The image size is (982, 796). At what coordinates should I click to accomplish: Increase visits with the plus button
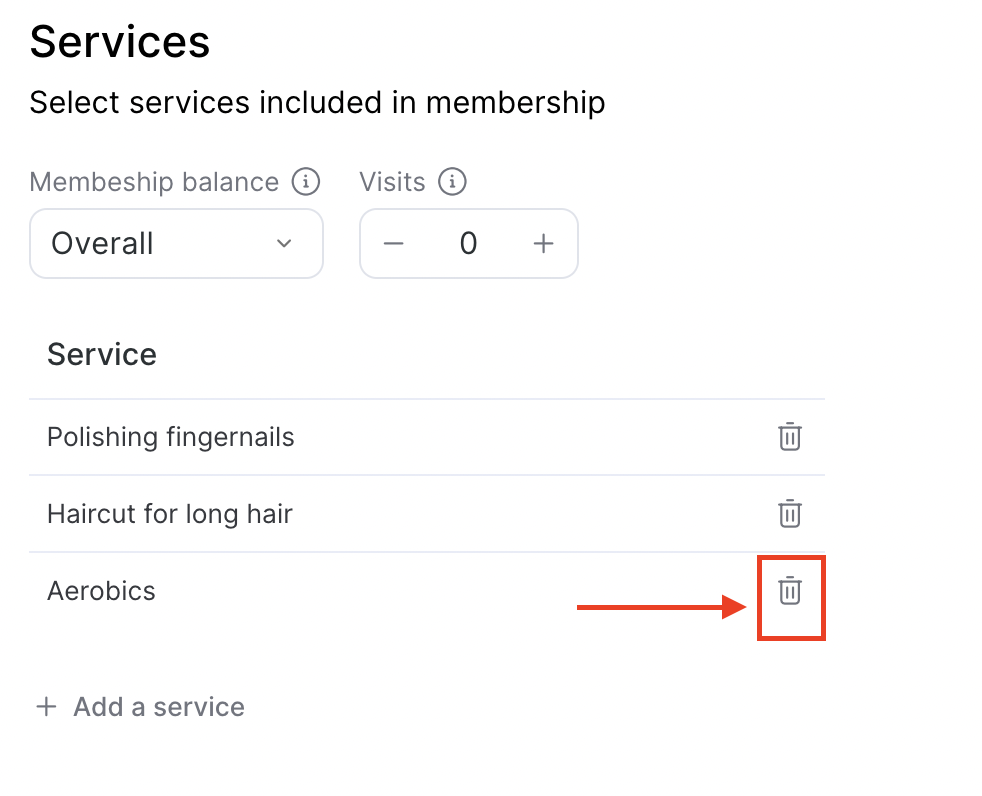pos(544,244)
